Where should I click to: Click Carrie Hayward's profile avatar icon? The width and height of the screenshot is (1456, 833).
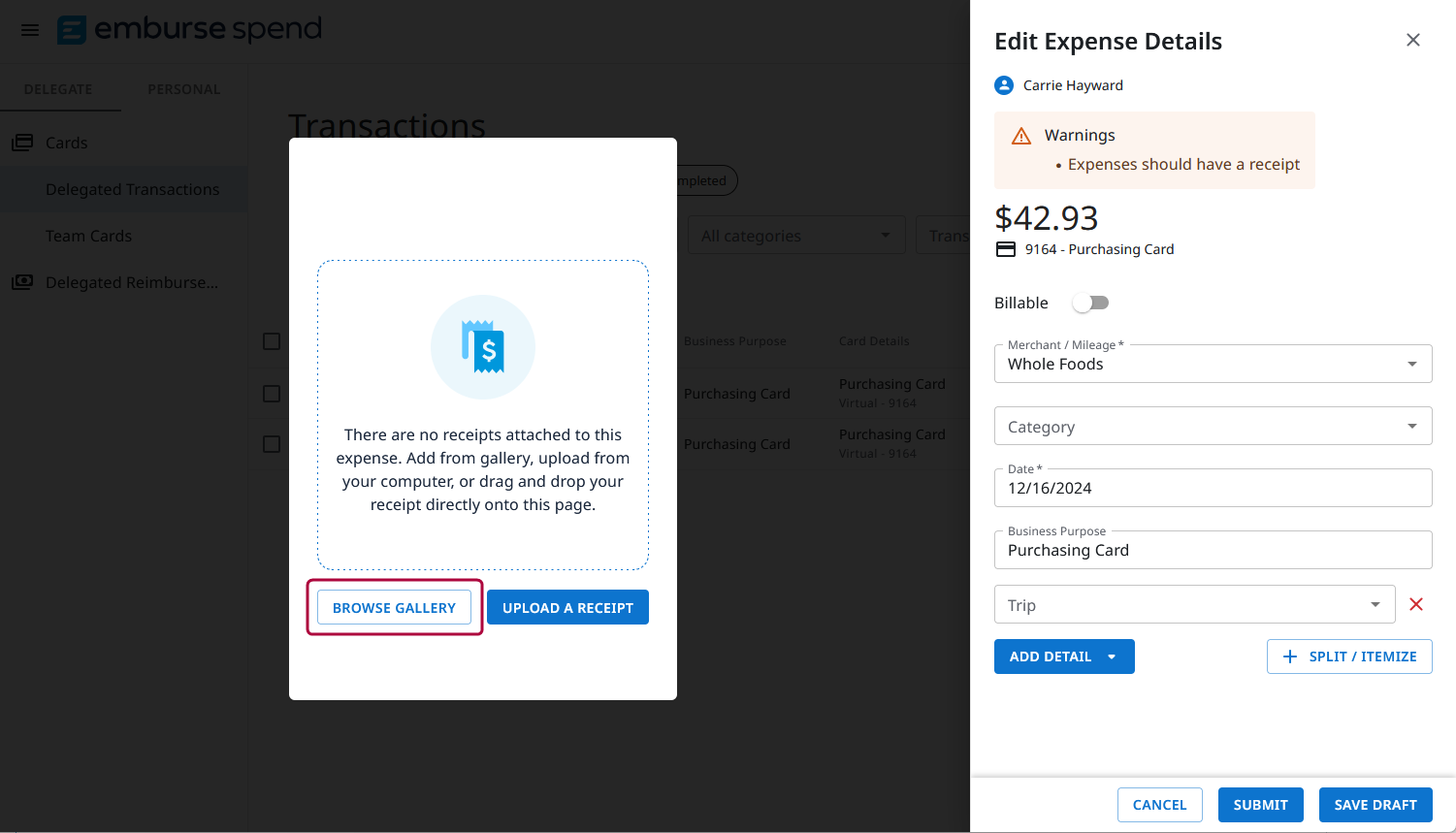pos(1003,85)
